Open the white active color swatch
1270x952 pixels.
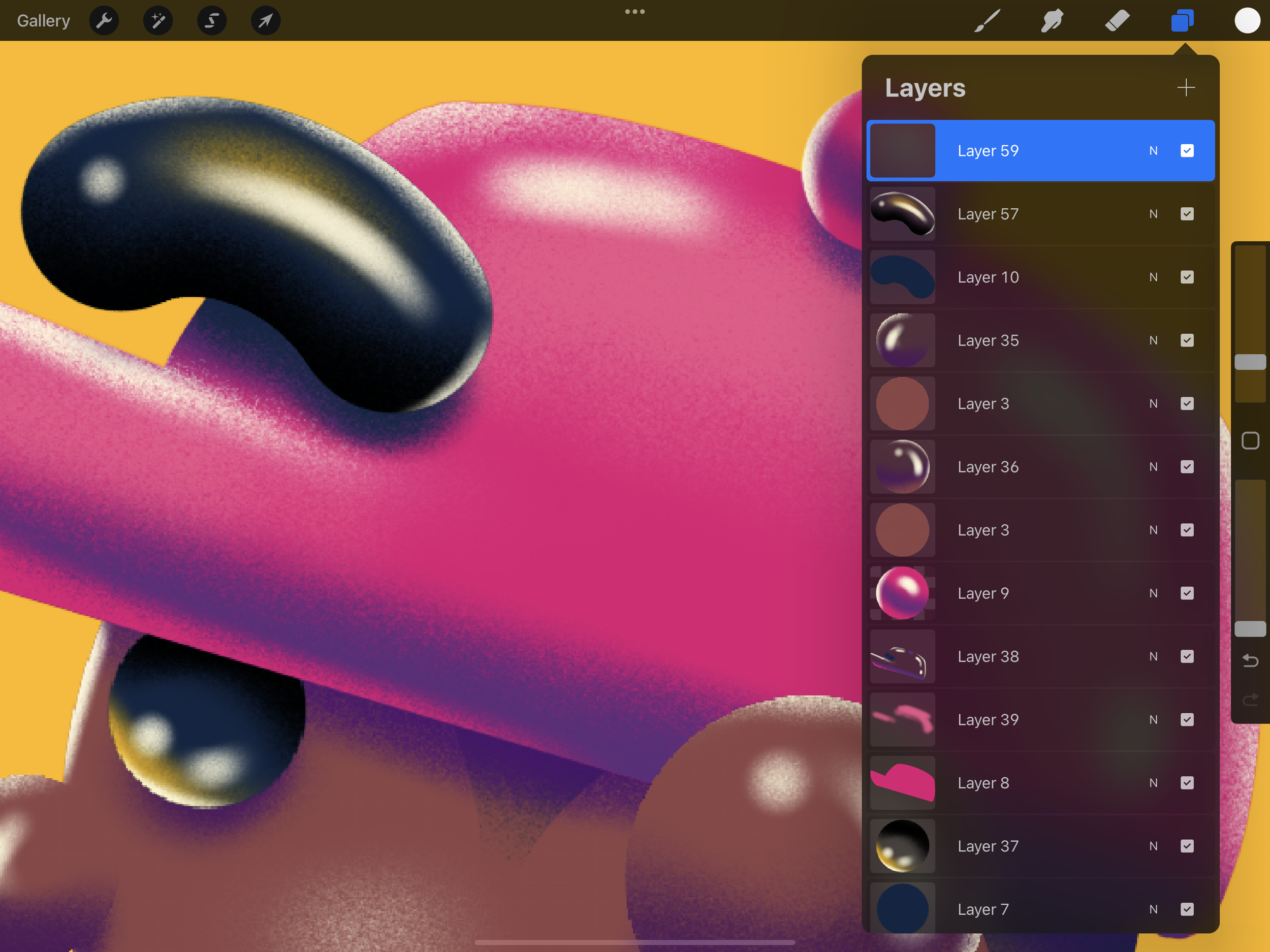pyautogui.click(x=1247, y=21)
